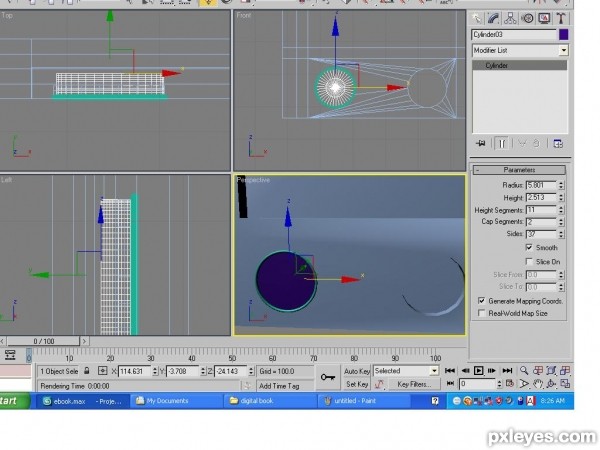
Task: Open the Time Configuration icon
Action: [510, 383]
